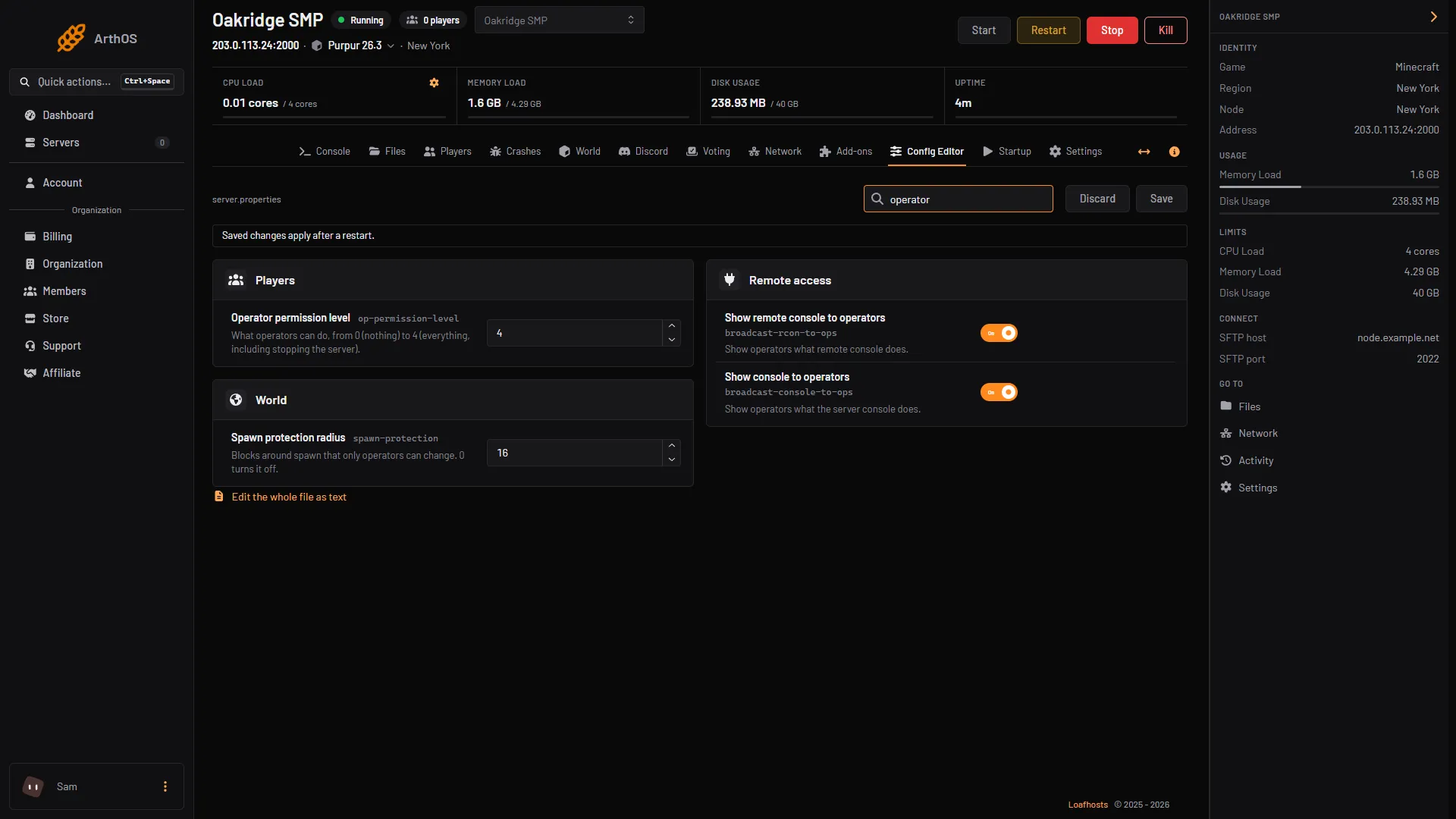This screenshot has height=819, width=1456.
Task: Expand the Purpur 26.3 version chevron
Action: [x=391, y=46]
